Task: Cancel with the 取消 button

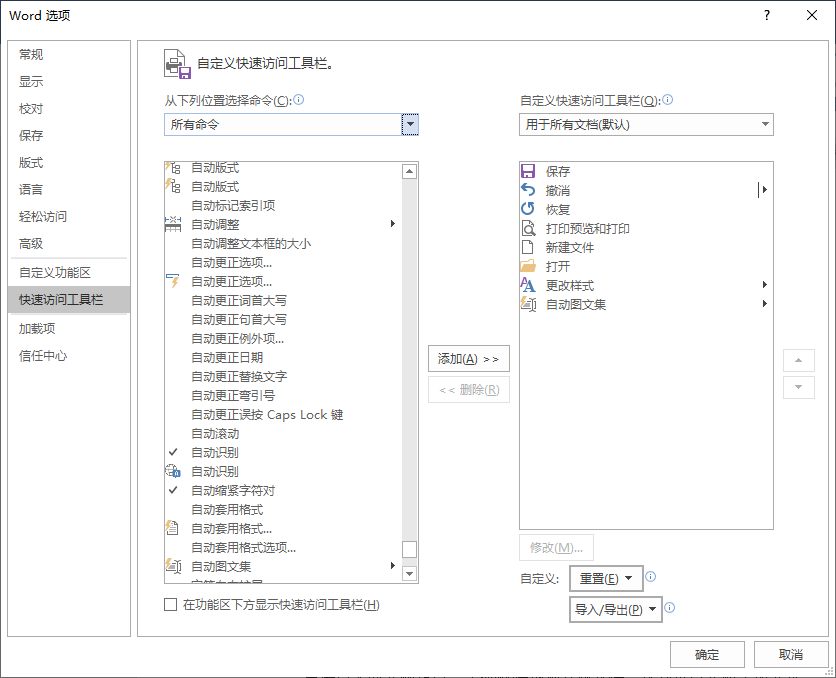Action: [791, 655]
